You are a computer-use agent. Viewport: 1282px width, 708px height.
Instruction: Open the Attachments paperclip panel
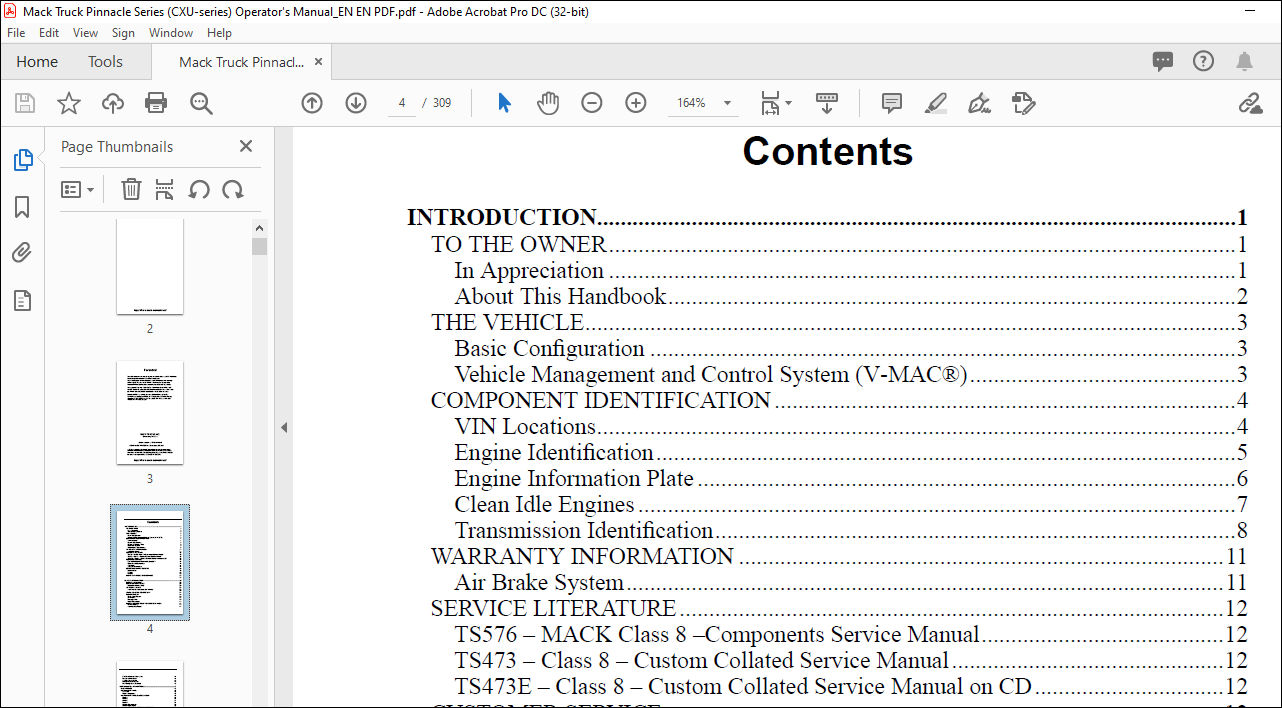point(22,254)
